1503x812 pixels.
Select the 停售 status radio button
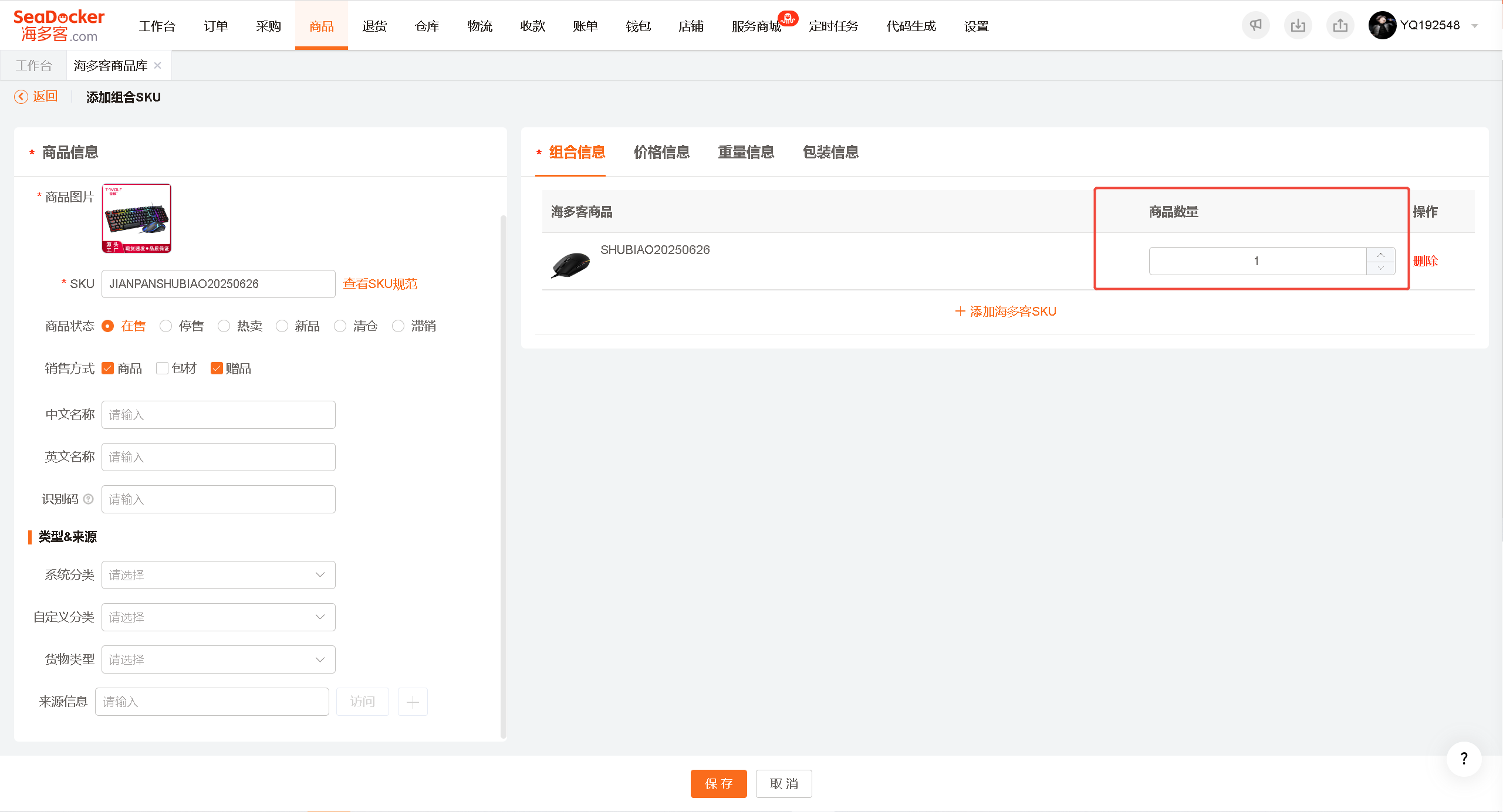point(166,326)
